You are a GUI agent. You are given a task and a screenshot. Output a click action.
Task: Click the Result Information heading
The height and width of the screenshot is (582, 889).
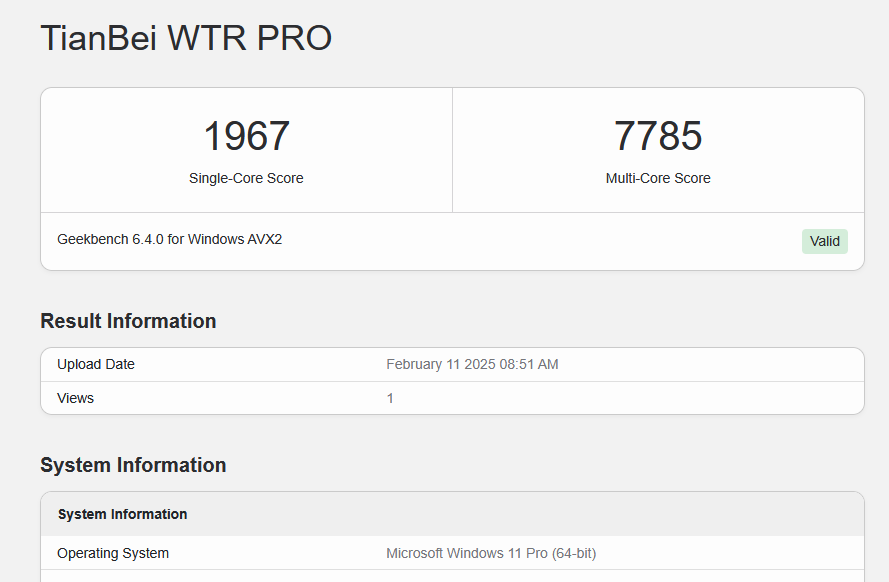click(128, 321)
